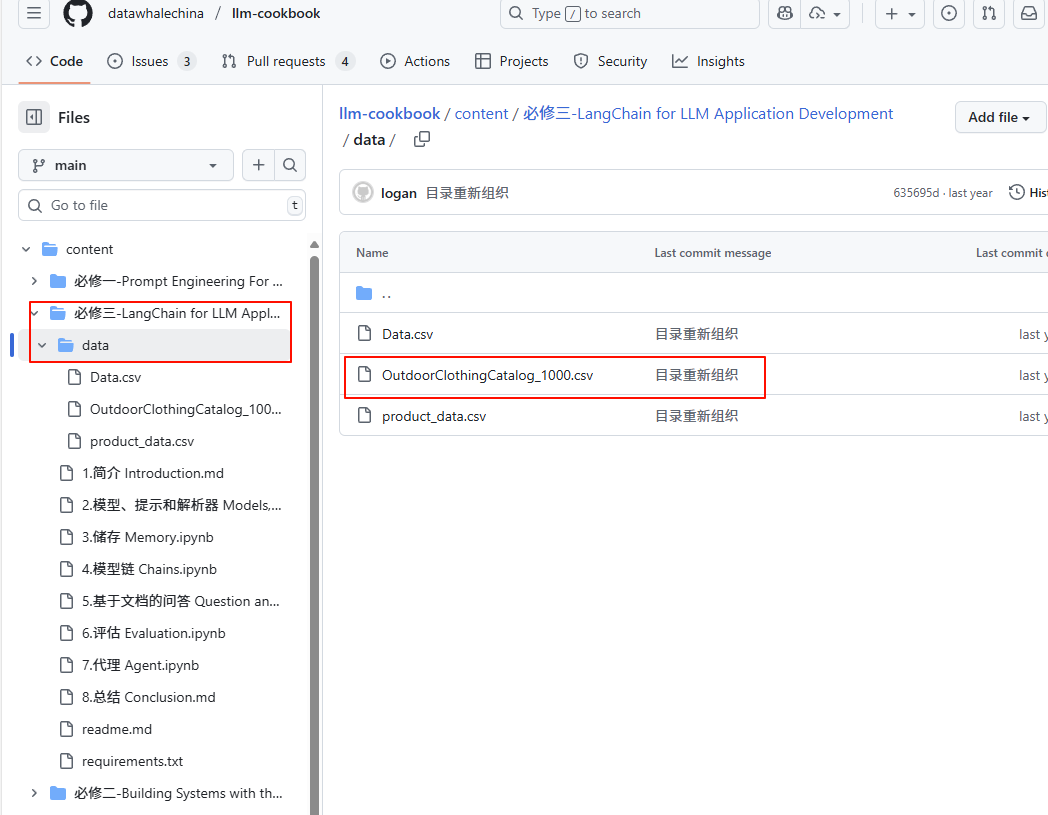The image size is (1048, 815).
Task: Select product_data.csv in sidebar tree
Action: pos(142,441)
